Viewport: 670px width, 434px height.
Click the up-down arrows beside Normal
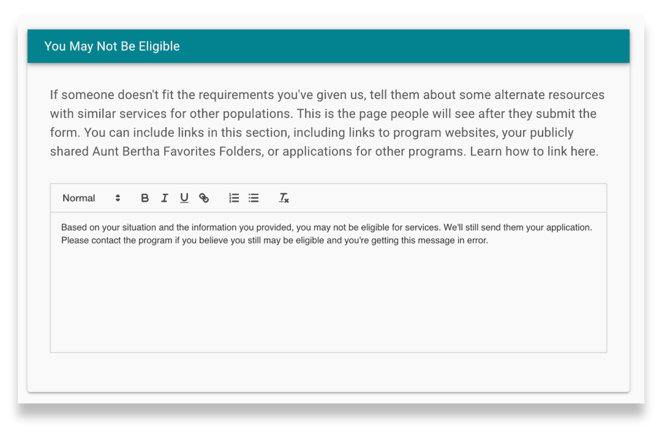[x=118, y=198]
